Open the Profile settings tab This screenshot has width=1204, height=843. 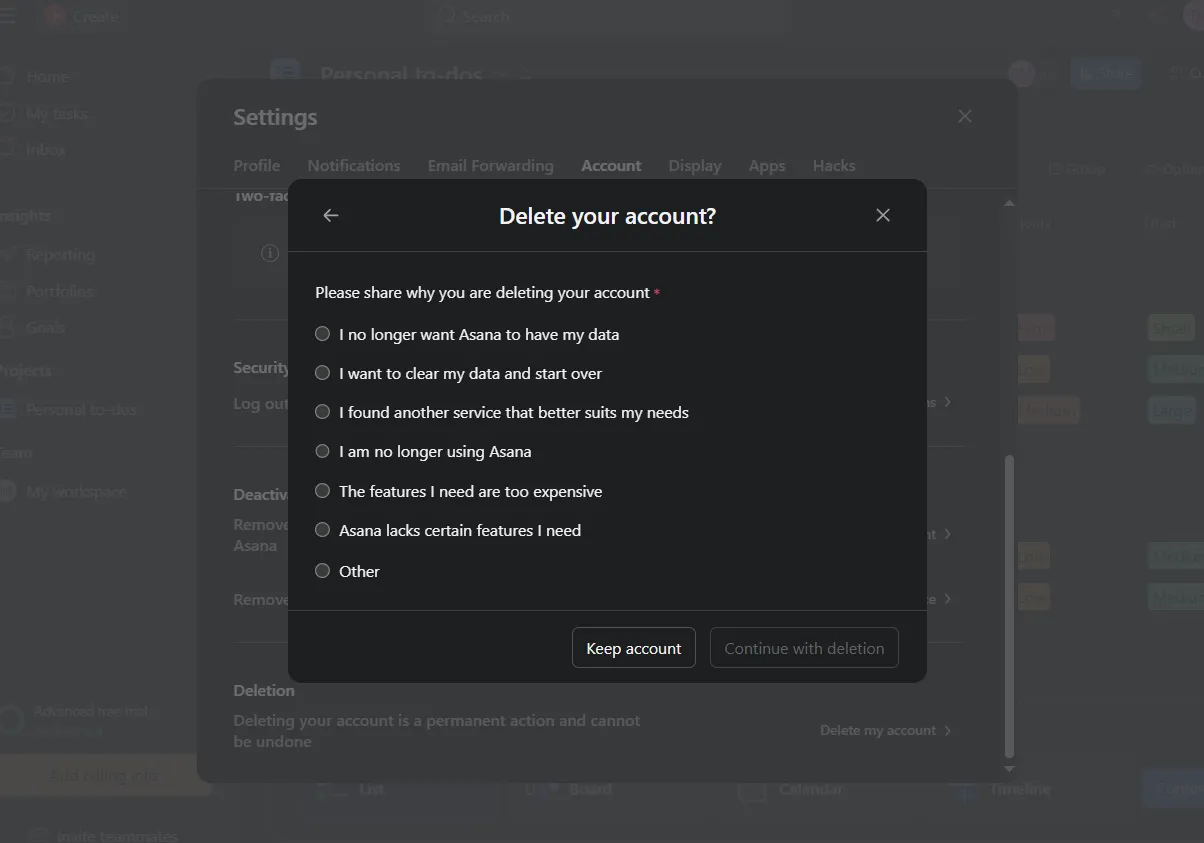tap(257, 166)
